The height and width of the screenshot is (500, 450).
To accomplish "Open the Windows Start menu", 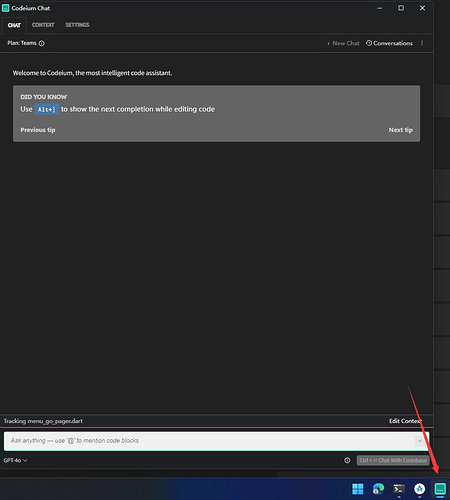I will click(x=358, y=489).
